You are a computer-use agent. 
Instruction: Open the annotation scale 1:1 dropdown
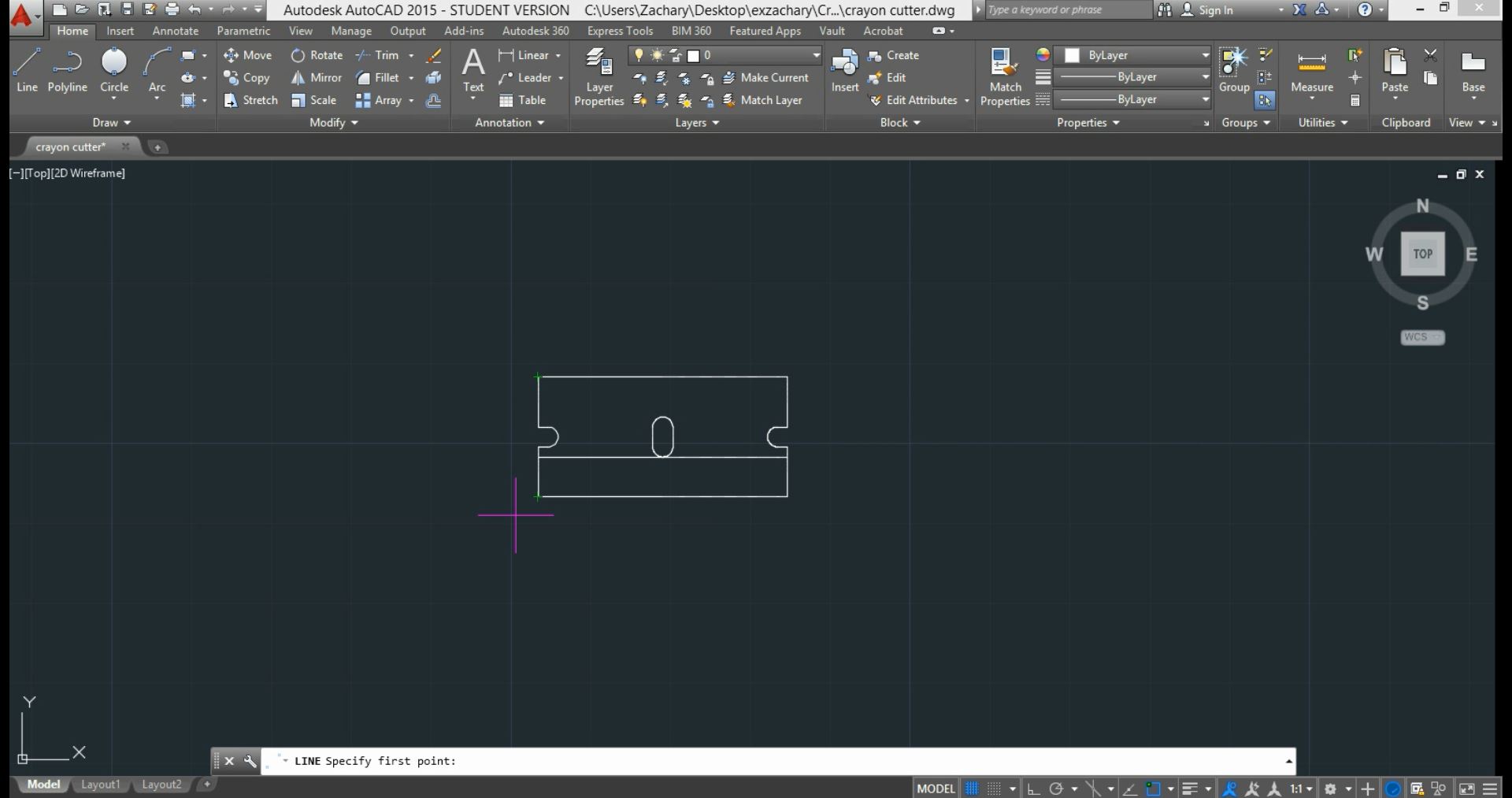point(1301,789)
